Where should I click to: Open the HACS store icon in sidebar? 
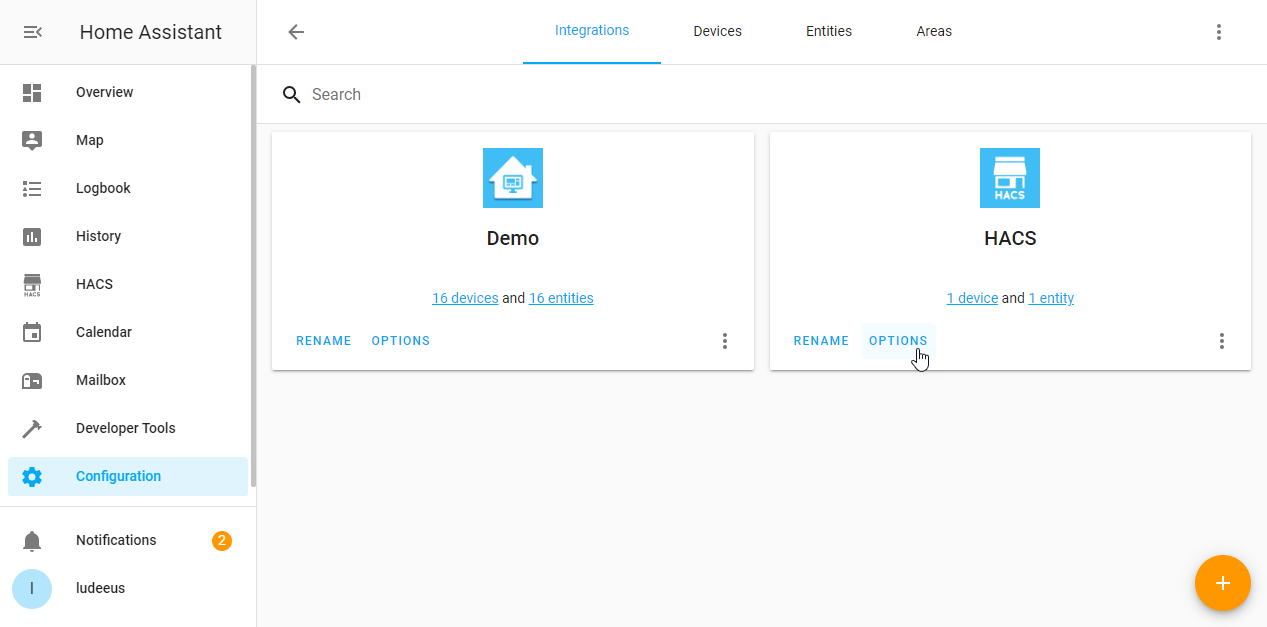[x=32, y=285]
